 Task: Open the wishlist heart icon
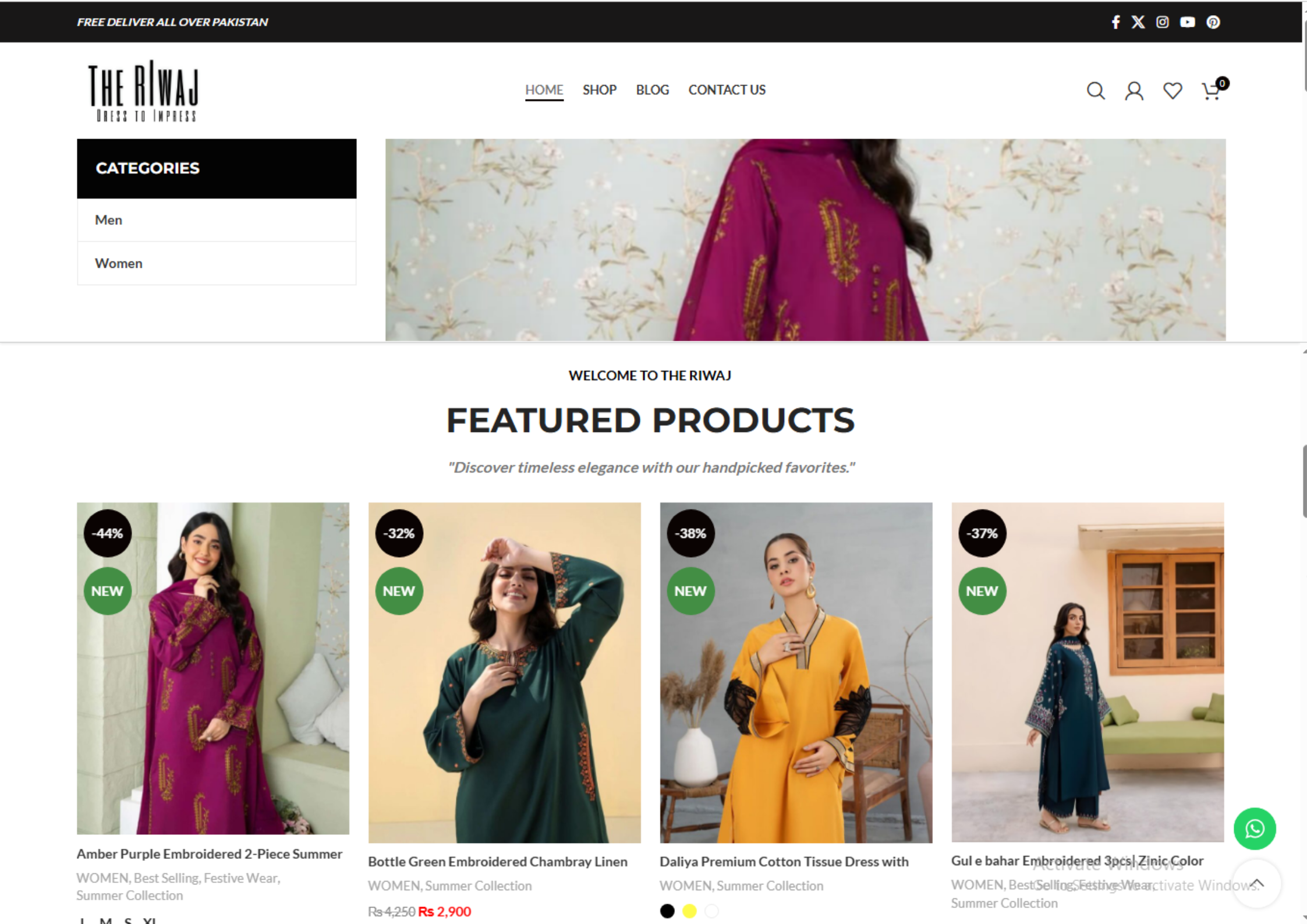tap(1172, 91)
